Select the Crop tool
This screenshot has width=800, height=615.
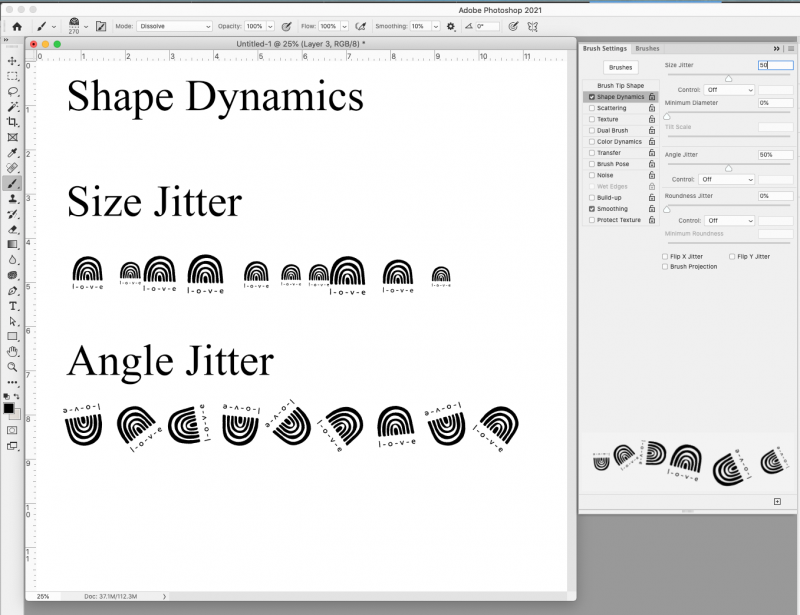point(12,122)
